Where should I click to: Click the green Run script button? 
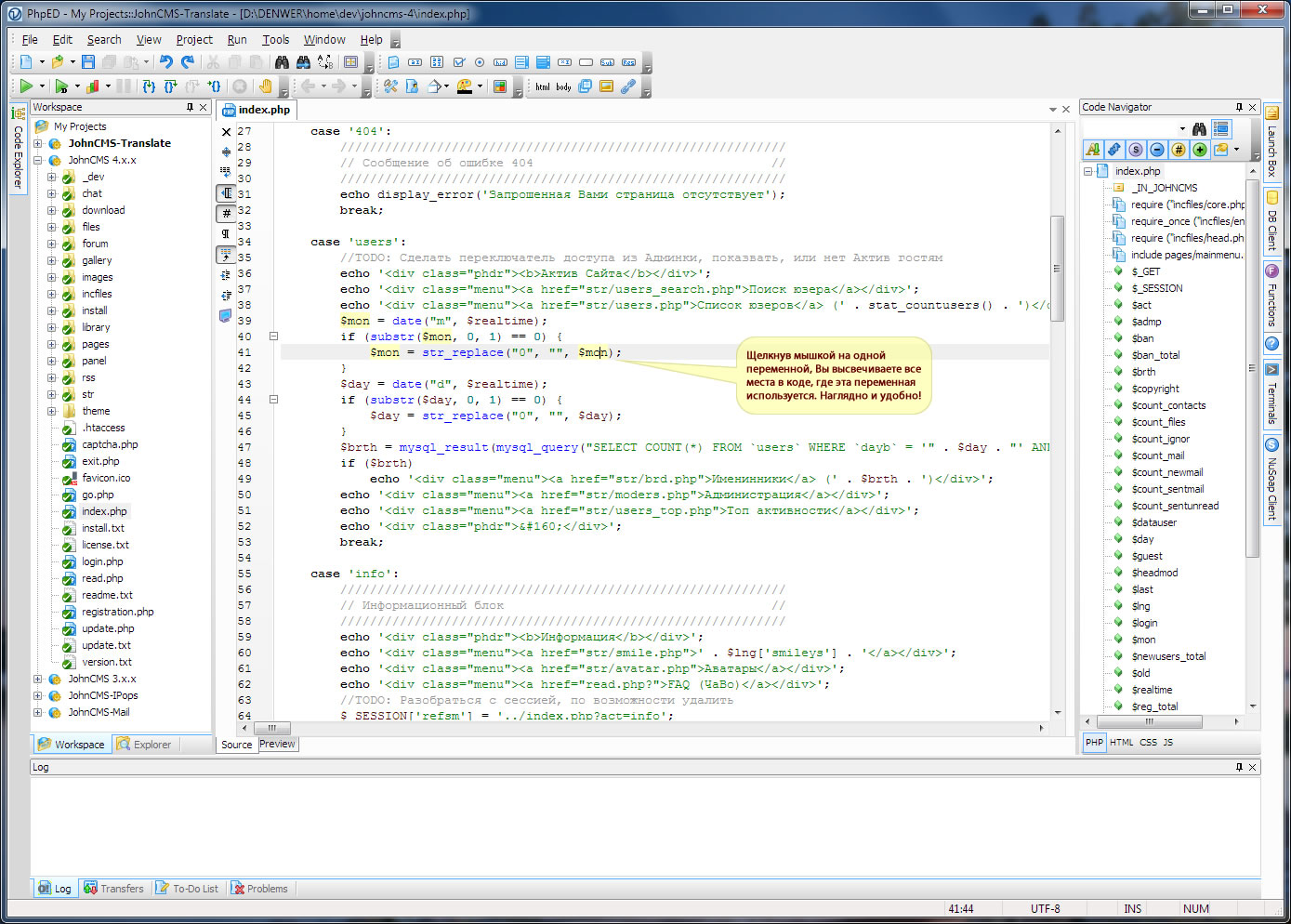(x=26, y=86)
